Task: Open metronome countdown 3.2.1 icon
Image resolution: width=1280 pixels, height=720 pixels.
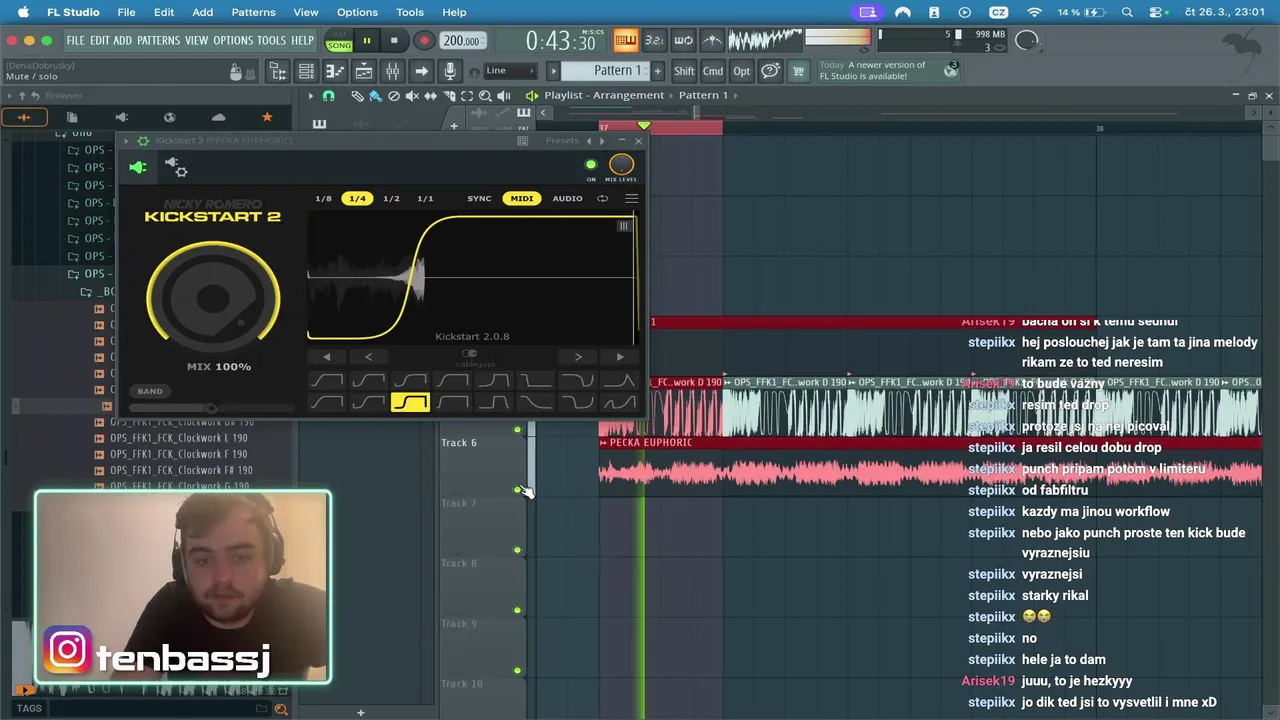Action: tap(653, 40)
